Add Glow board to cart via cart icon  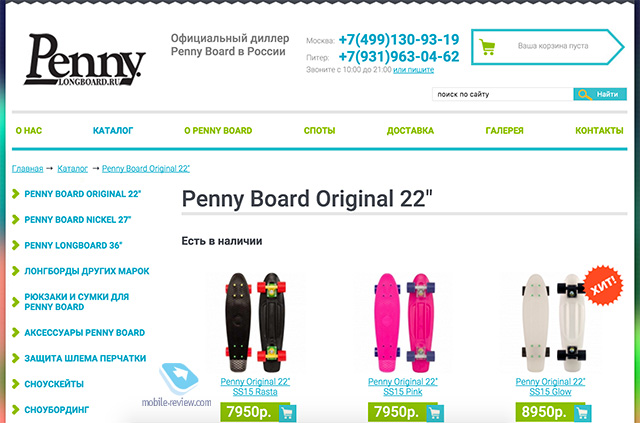582,413
